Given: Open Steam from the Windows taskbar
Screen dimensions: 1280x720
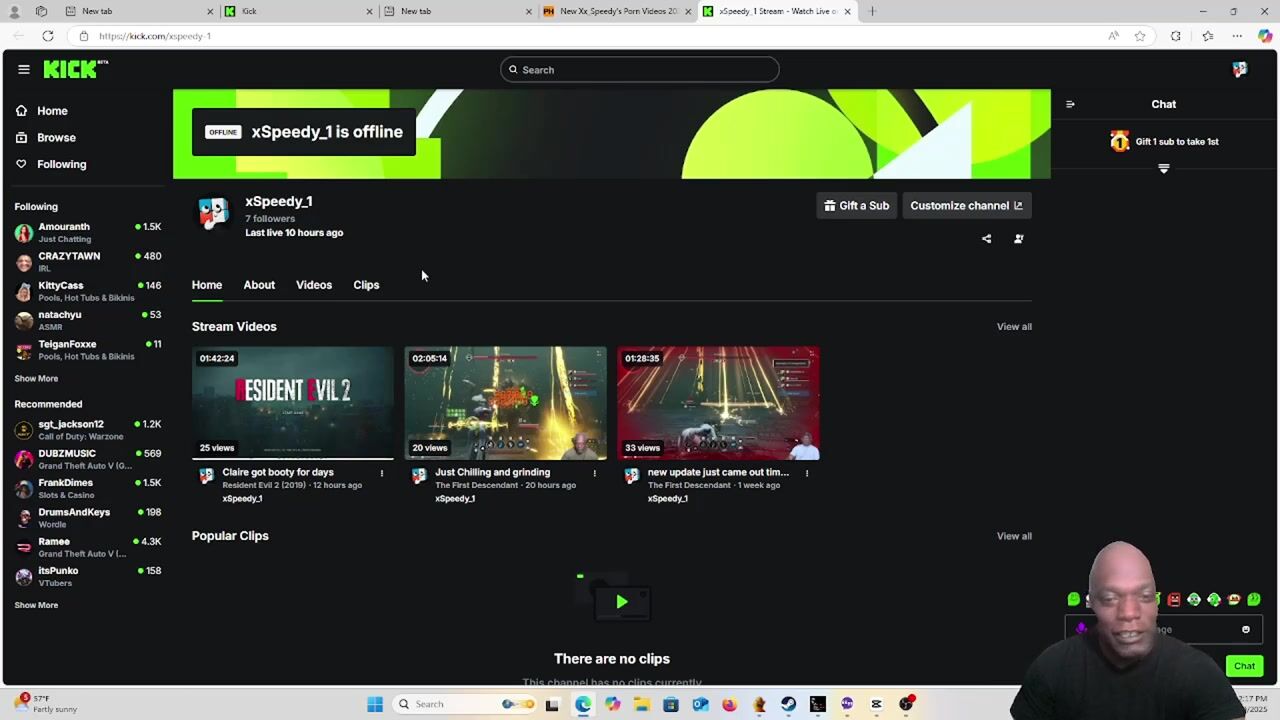Looking at the screenshot, I should click(788, 704).
